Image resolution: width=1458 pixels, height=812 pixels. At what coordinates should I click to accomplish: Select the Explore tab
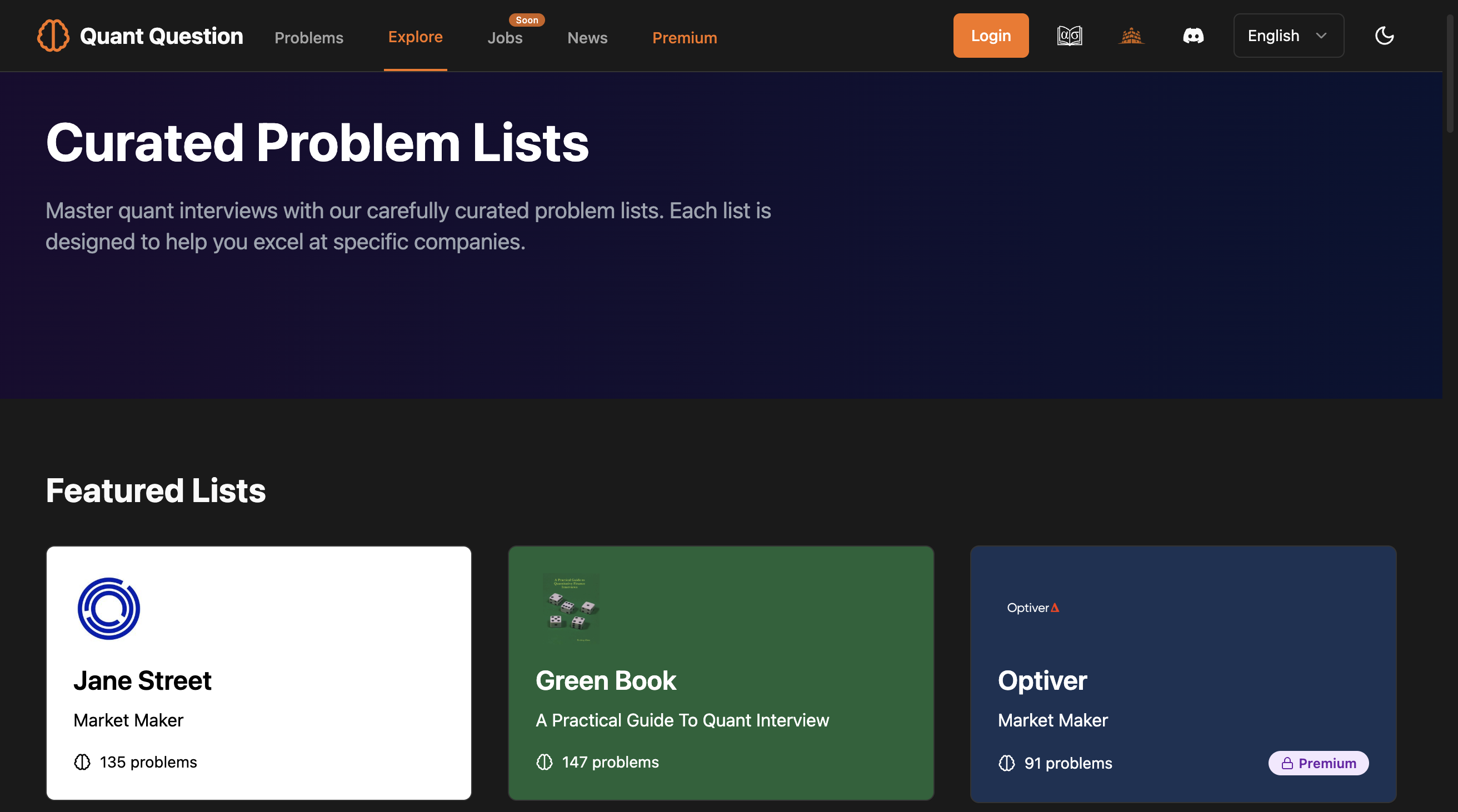click(415, 37)
